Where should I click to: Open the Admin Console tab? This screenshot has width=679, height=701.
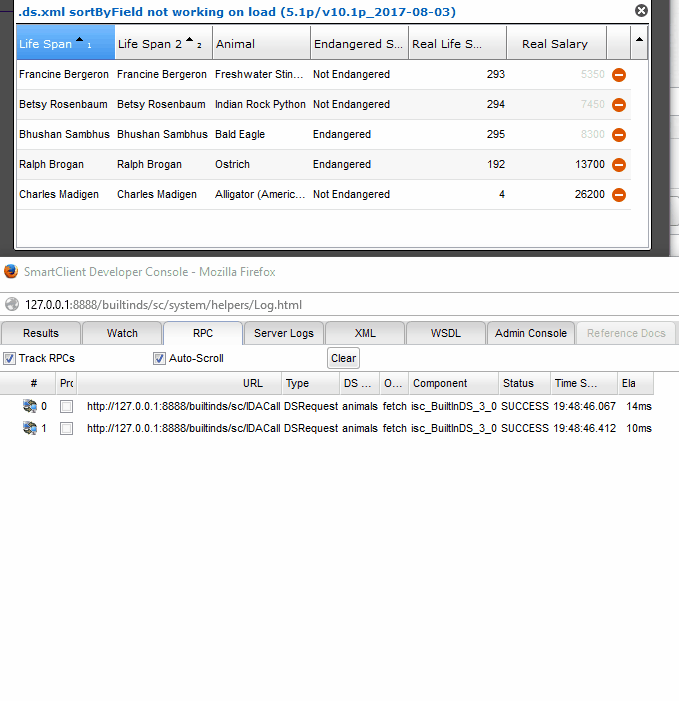click(x=531, y=333)
